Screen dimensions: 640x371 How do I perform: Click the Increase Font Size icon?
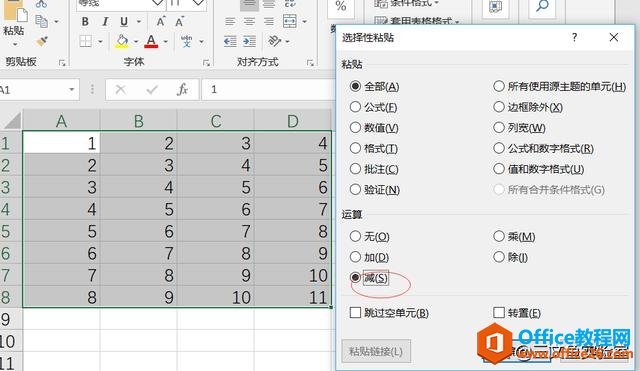(x=161, y=22)
